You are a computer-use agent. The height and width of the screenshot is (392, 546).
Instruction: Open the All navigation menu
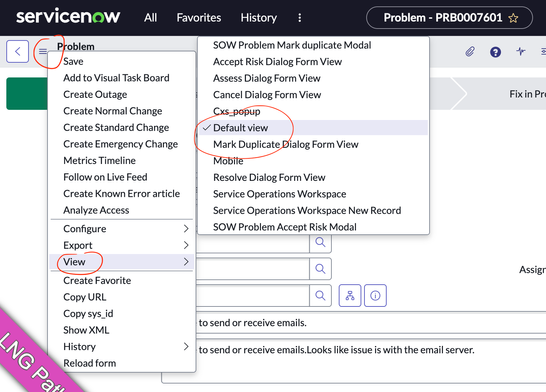pyautogui.click(x=150, y=18)
